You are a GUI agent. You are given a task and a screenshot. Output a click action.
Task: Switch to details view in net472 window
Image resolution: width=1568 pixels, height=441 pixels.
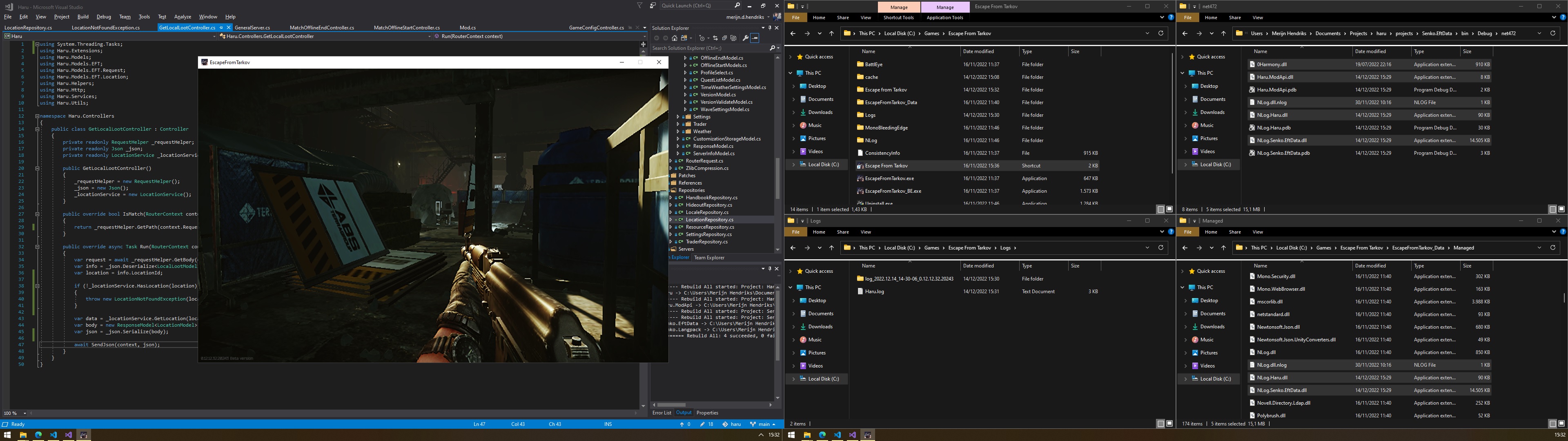(x=1553, y=209)
